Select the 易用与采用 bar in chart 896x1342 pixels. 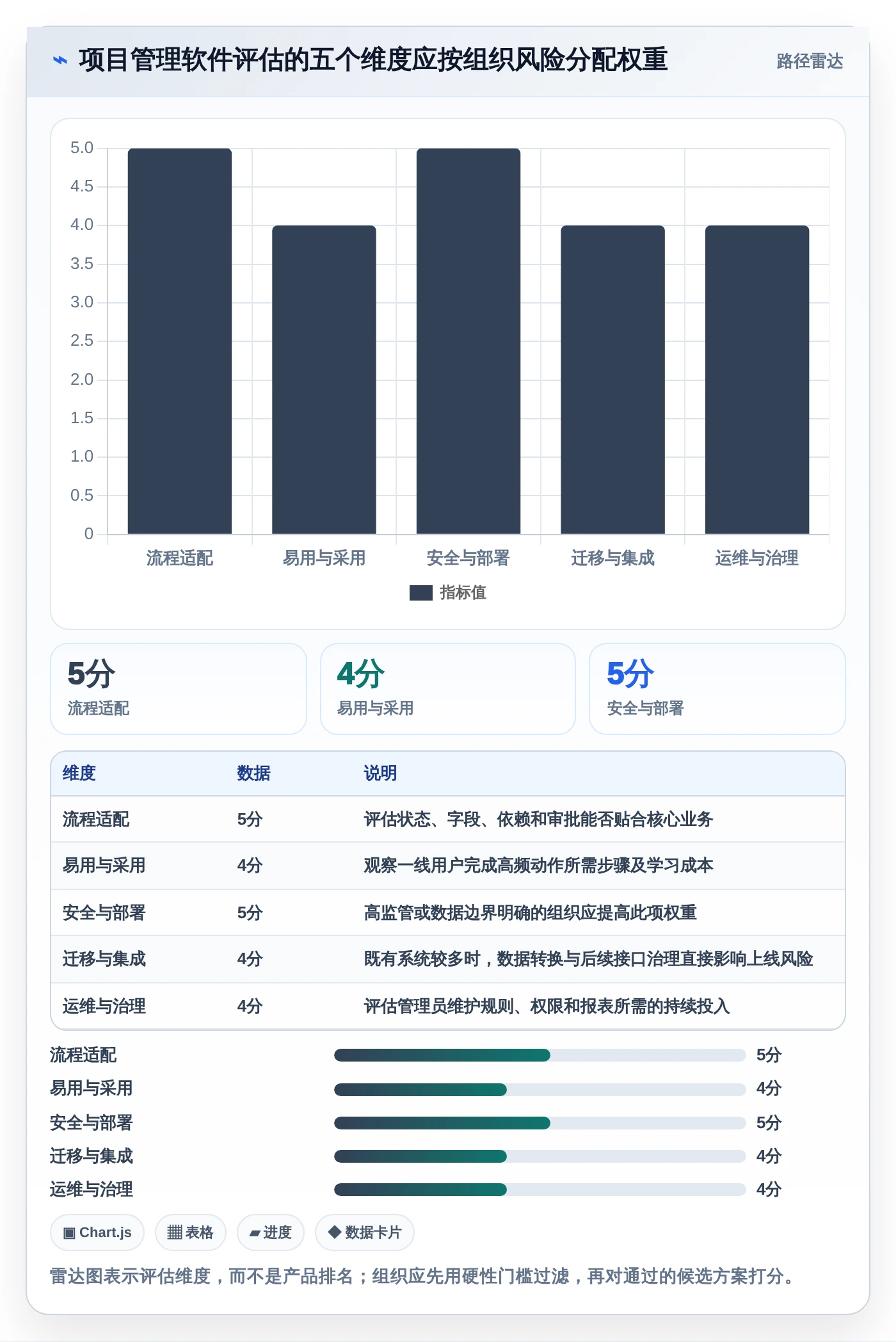(324, 380)
